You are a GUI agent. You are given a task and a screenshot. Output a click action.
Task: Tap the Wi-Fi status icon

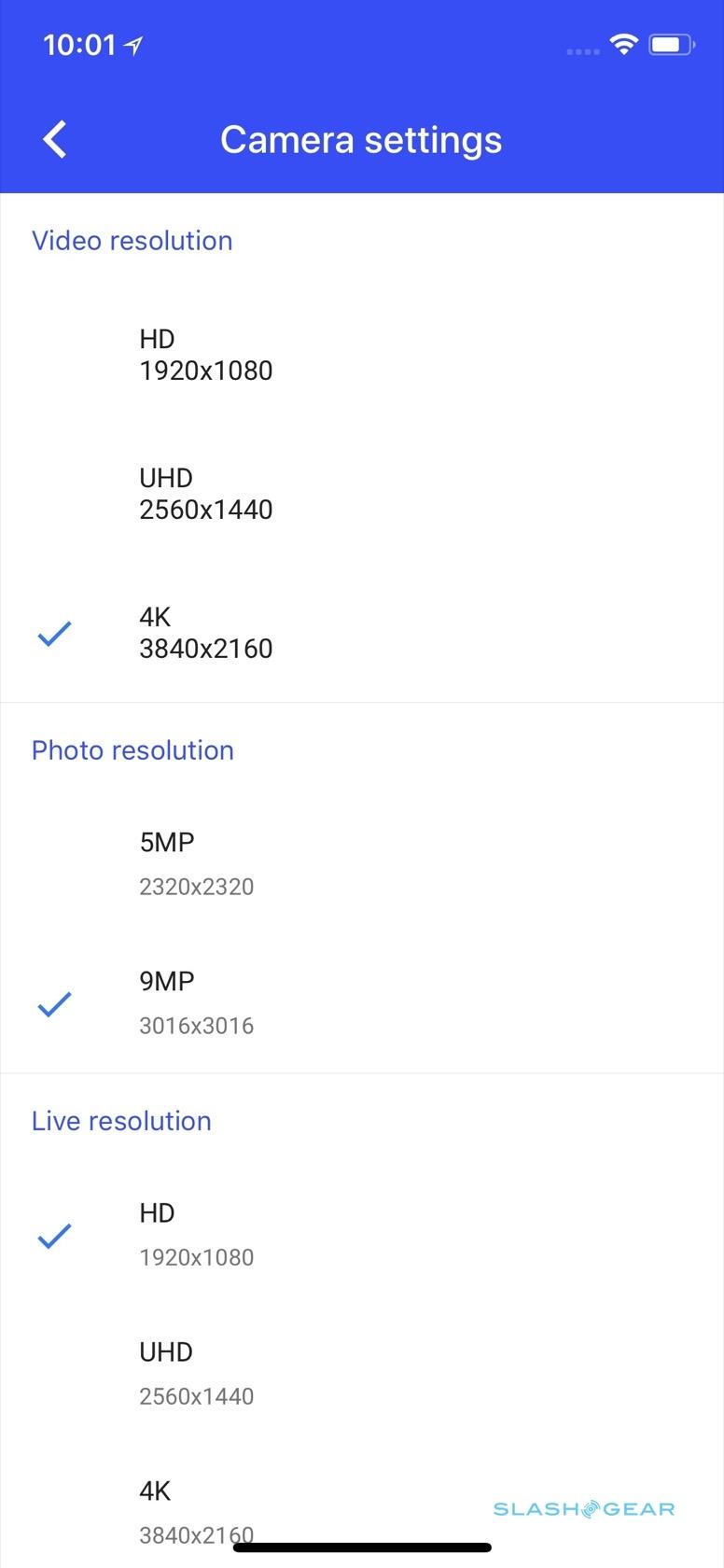(622, 44)
